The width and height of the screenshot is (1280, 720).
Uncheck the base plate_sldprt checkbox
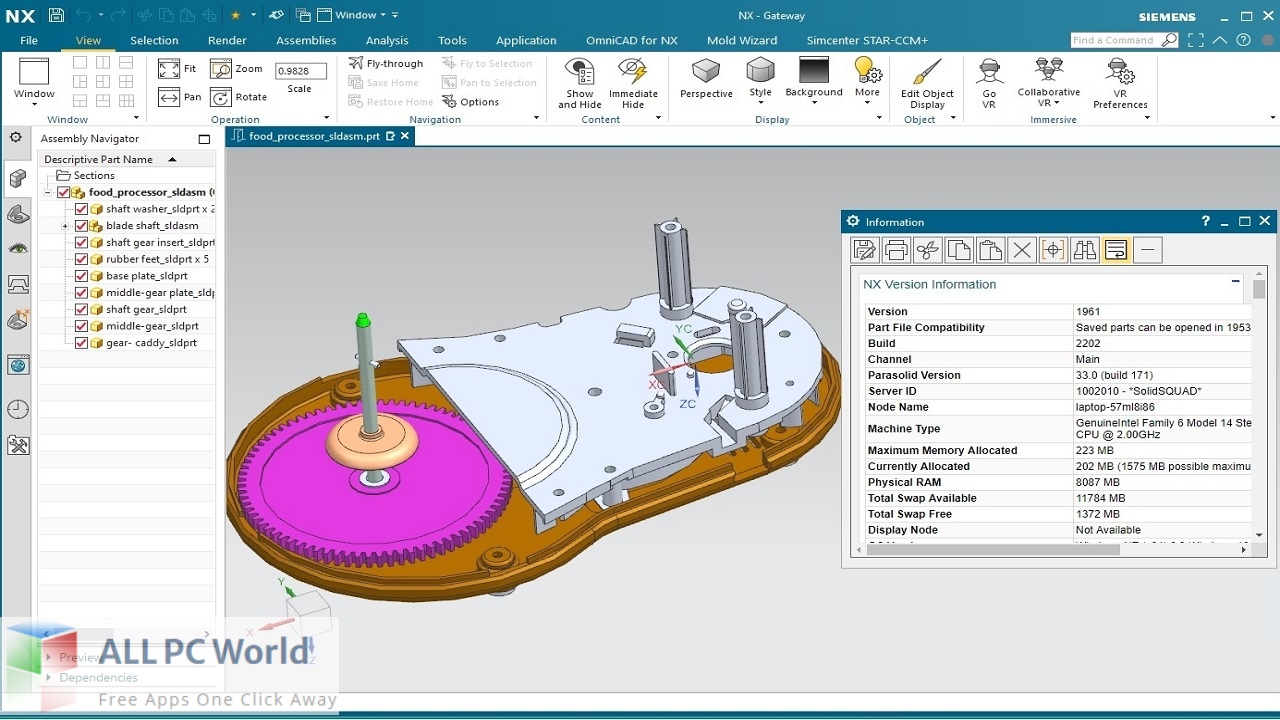point(82,276)
